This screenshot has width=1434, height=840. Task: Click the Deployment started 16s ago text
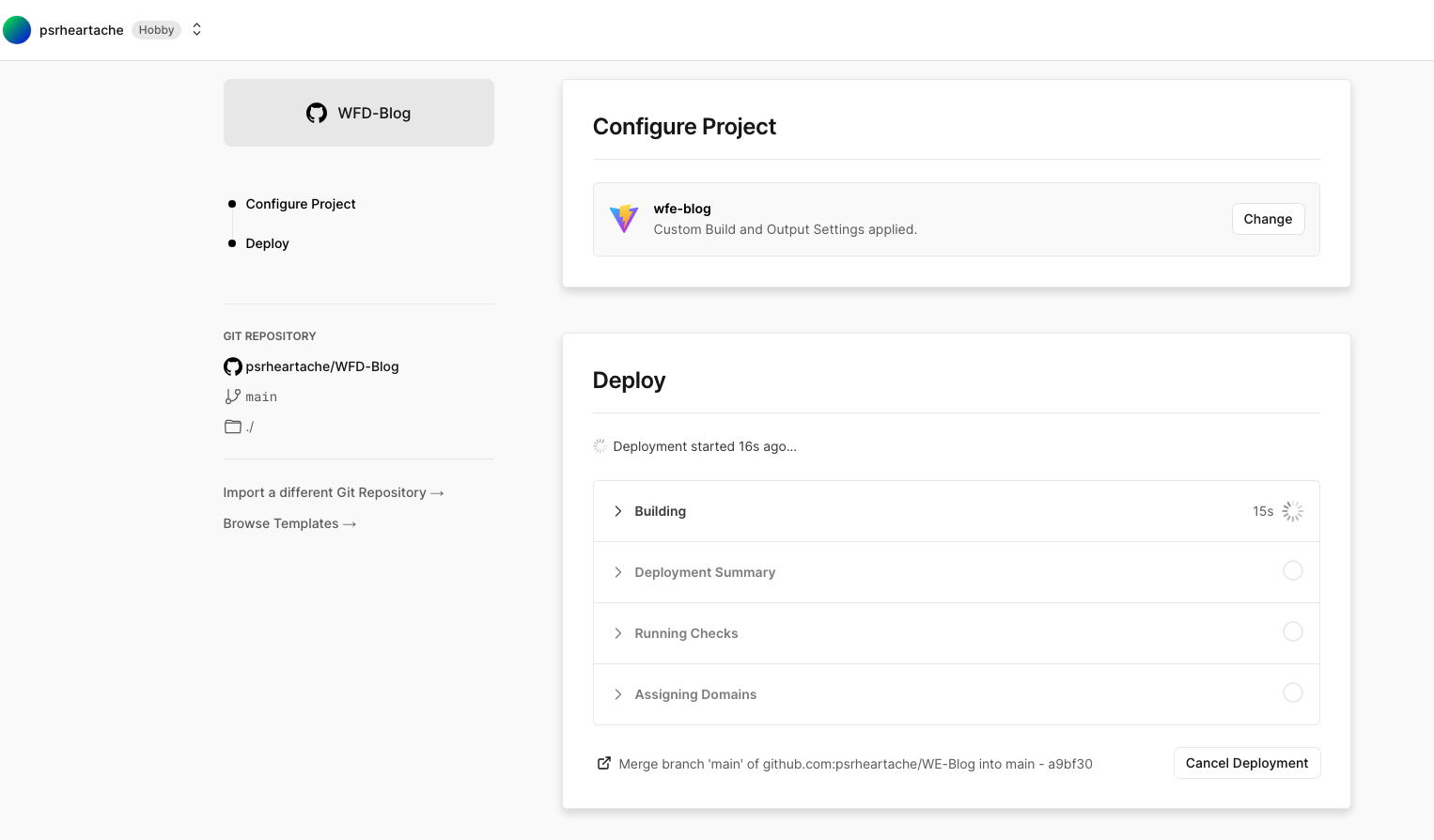coord(705,446)
